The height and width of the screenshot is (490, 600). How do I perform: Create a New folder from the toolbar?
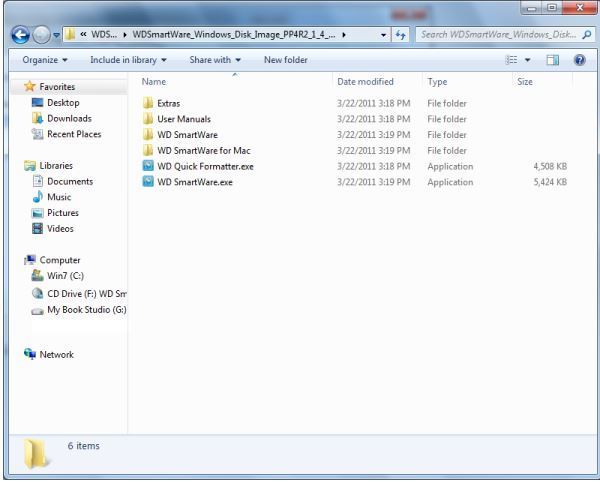285,60
